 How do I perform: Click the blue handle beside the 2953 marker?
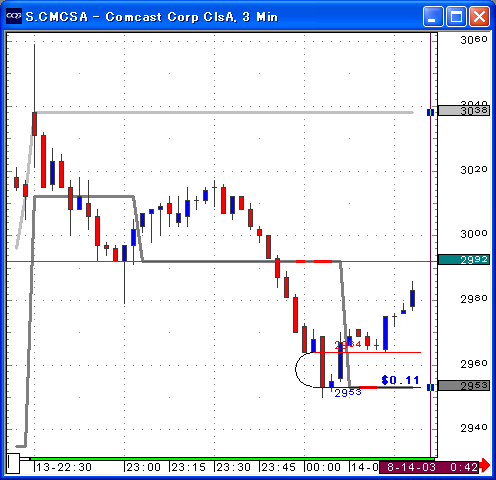(x=430, y=387)
